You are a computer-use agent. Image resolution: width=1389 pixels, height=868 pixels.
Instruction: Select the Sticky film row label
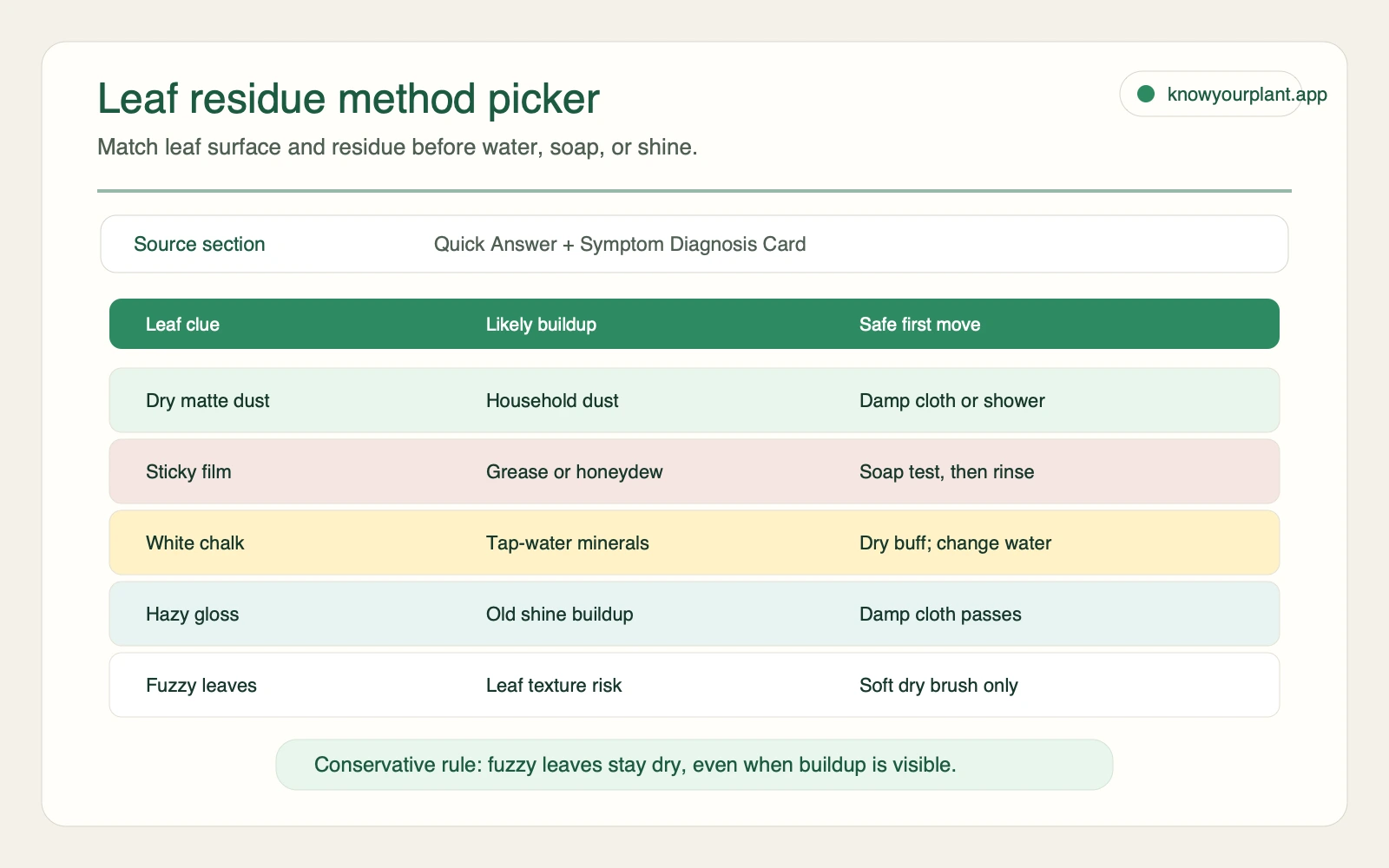[x=188, y=472]
